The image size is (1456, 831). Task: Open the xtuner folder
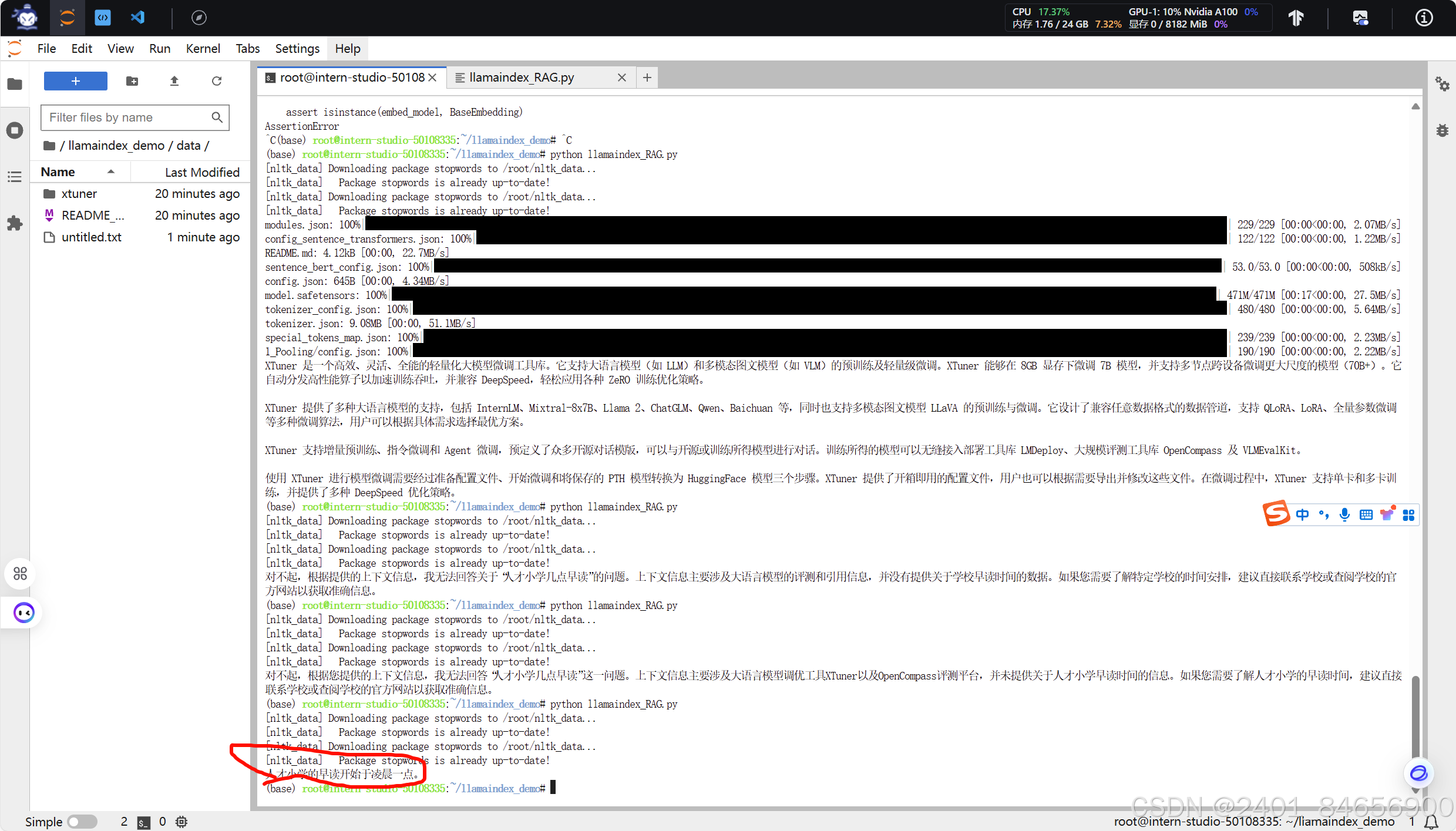click(79, 194)
